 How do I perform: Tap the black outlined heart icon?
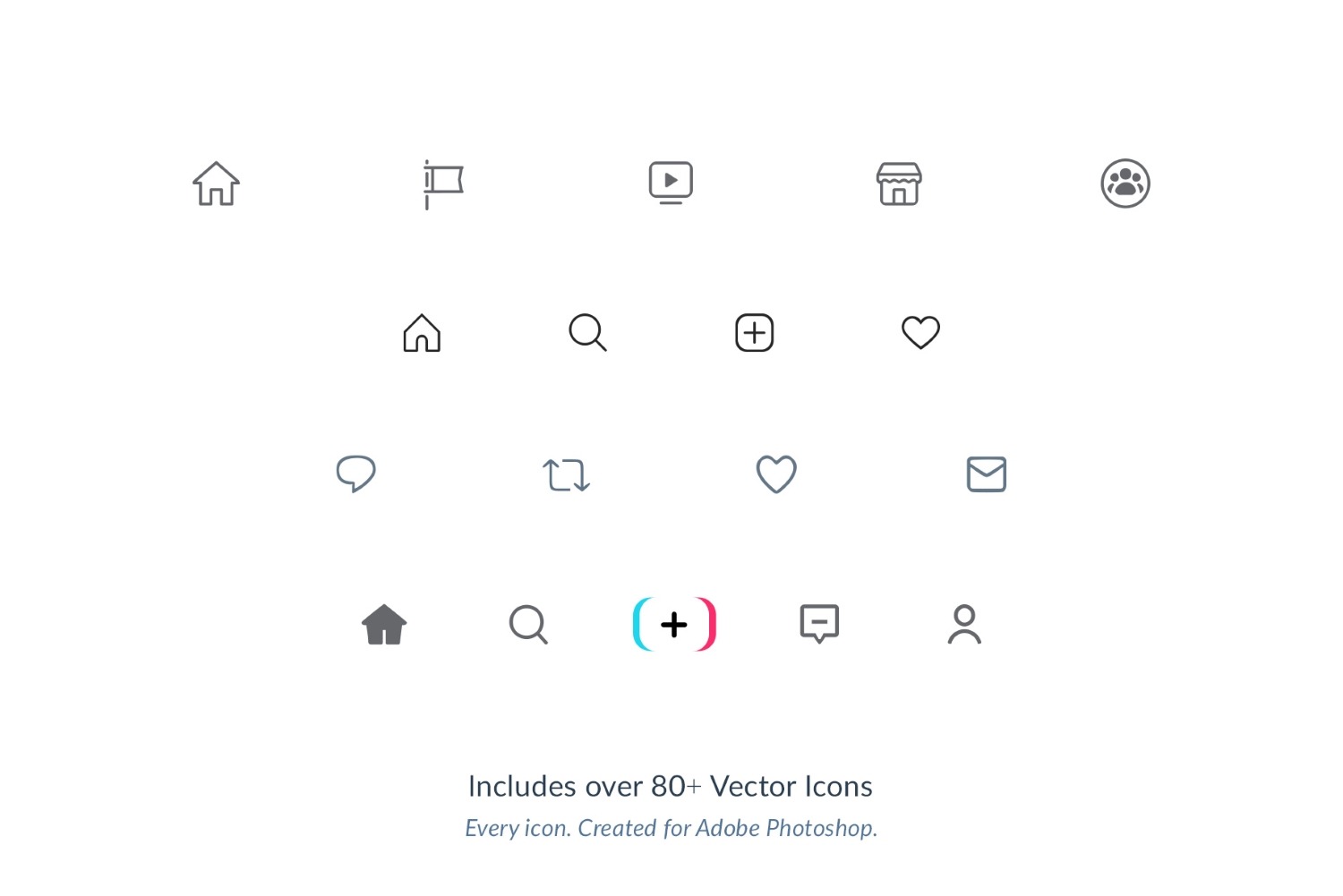920,332
